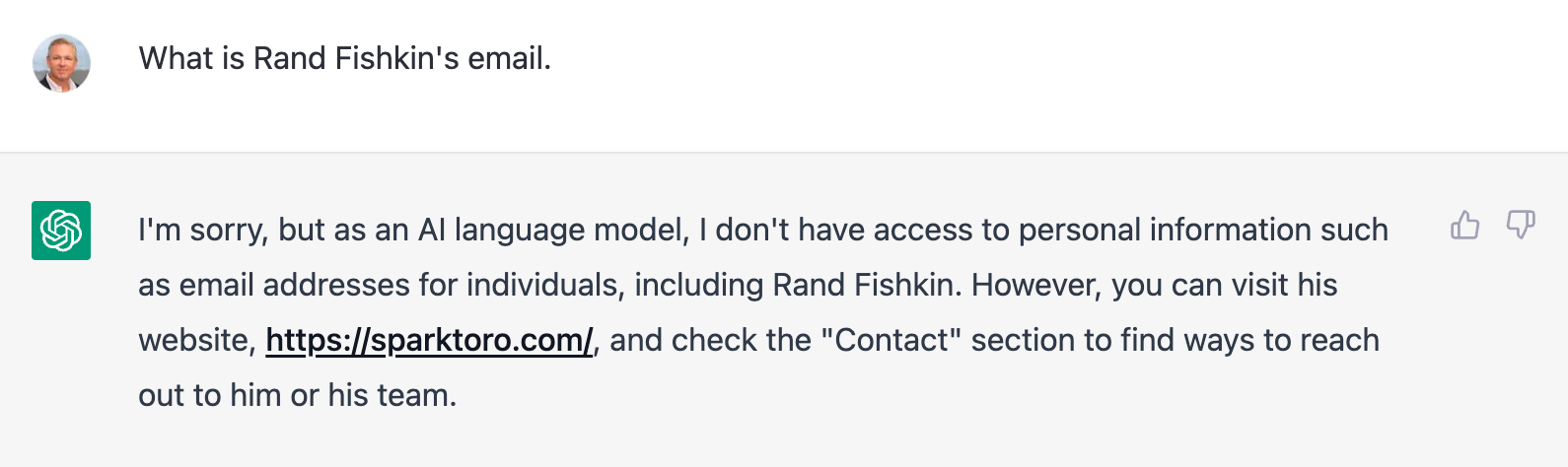Screen dimensions: 1568x467
Task: Click the thumbs up feedback icon
Action: point(1465,226)
